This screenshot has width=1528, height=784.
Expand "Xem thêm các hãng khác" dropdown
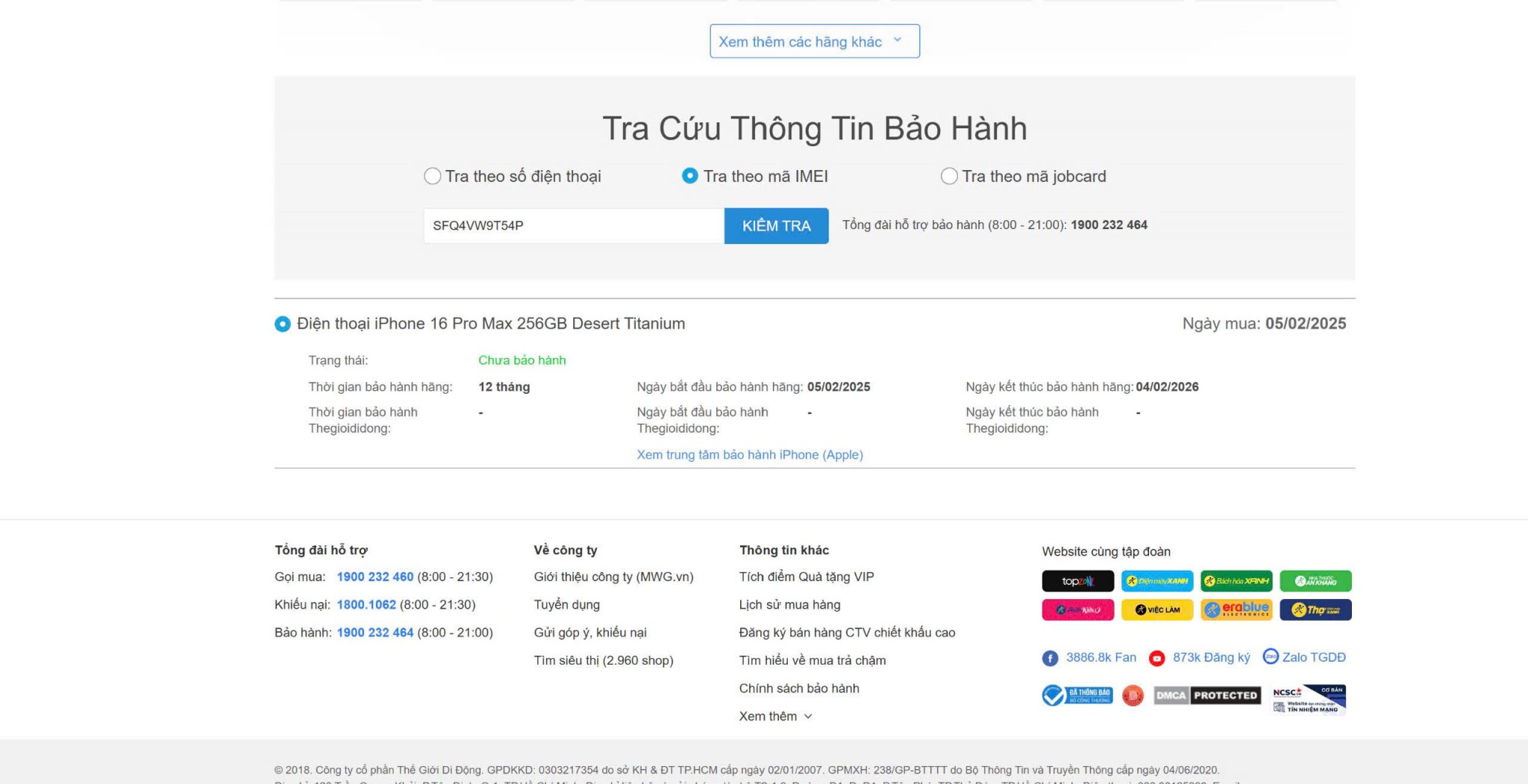pyautogui.click(x=814, y=42)
